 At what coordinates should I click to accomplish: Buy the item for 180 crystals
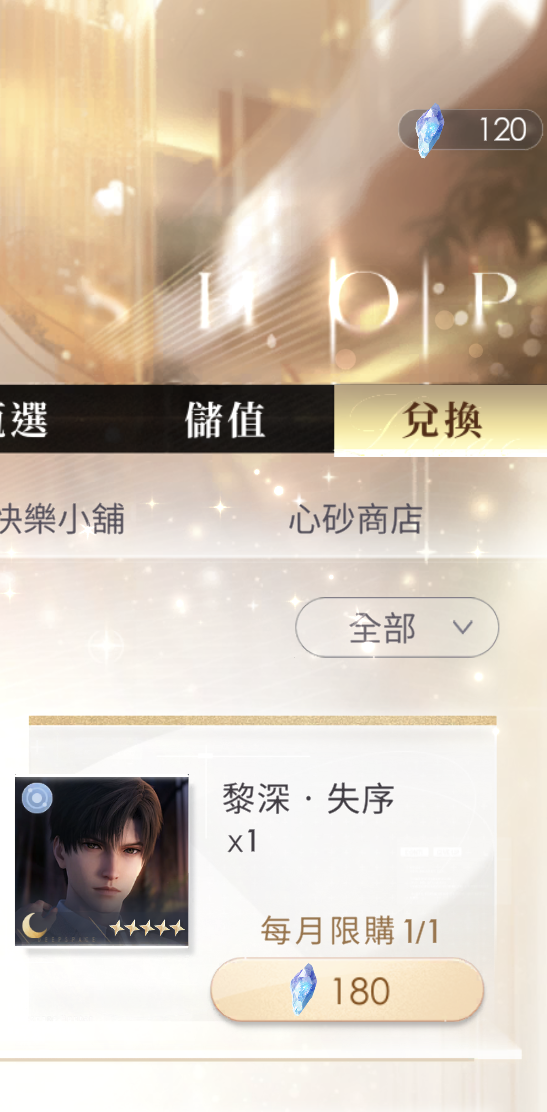click(x=347, y=990)
